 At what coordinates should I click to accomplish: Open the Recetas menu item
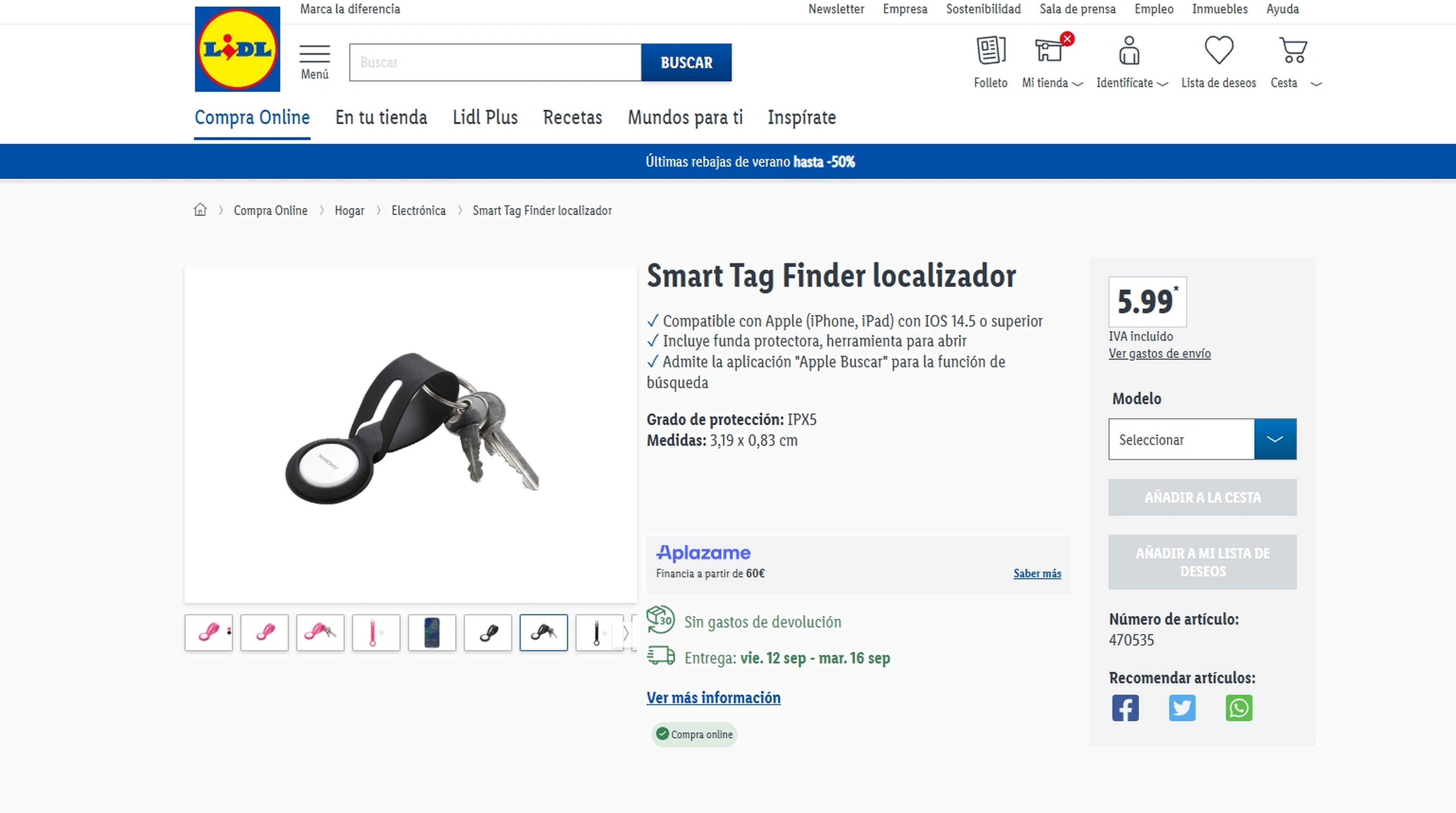pyautogui.click(x=572, y=117)
